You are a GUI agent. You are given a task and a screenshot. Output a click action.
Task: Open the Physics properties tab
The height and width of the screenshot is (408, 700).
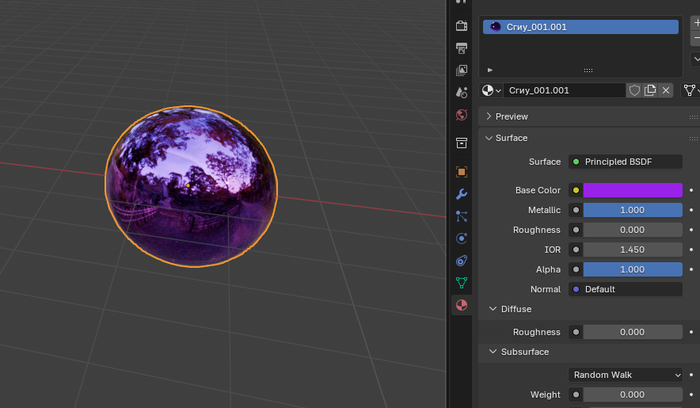click(x=461, y=239)
